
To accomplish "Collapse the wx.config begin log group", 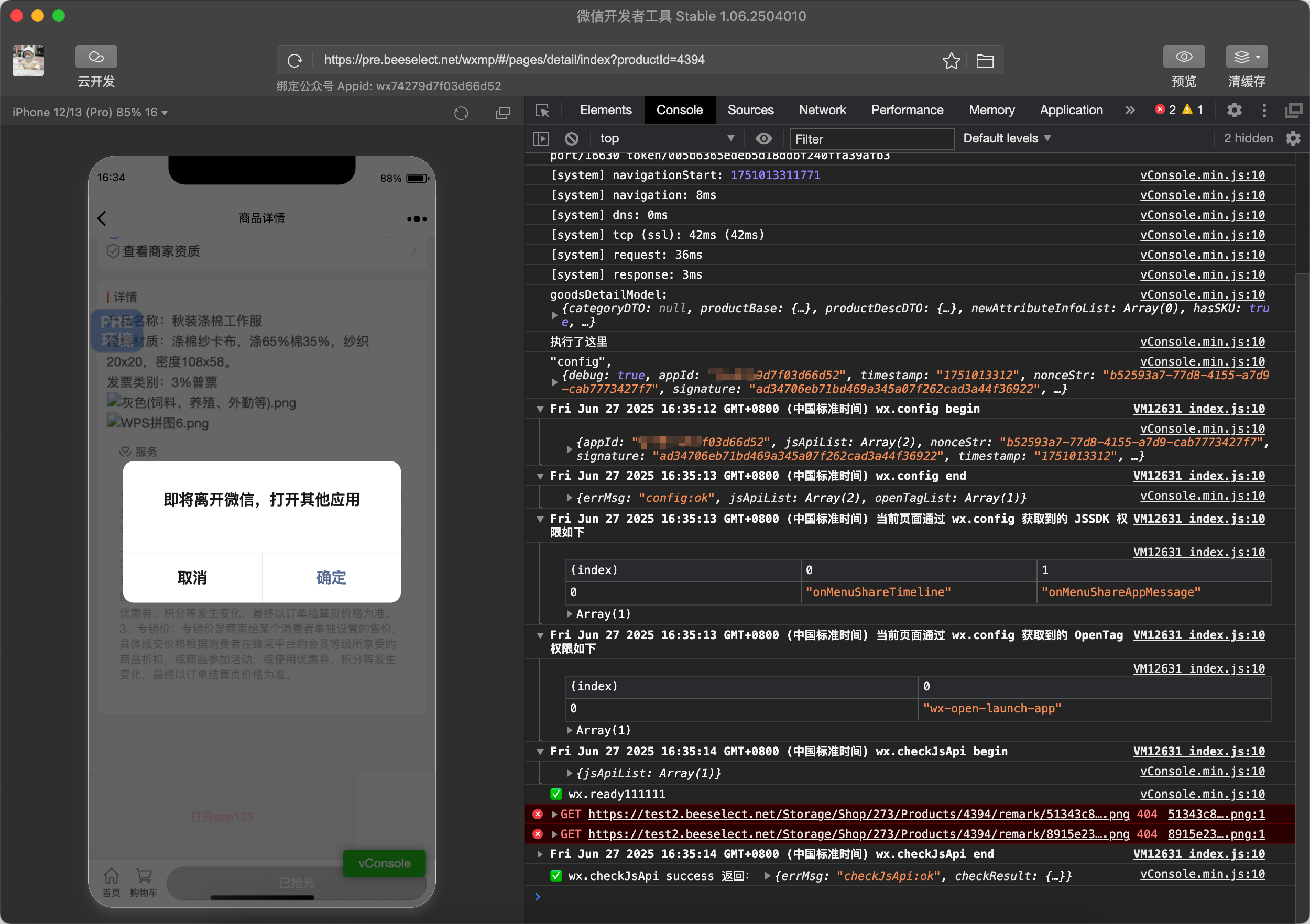I will 540,409.
